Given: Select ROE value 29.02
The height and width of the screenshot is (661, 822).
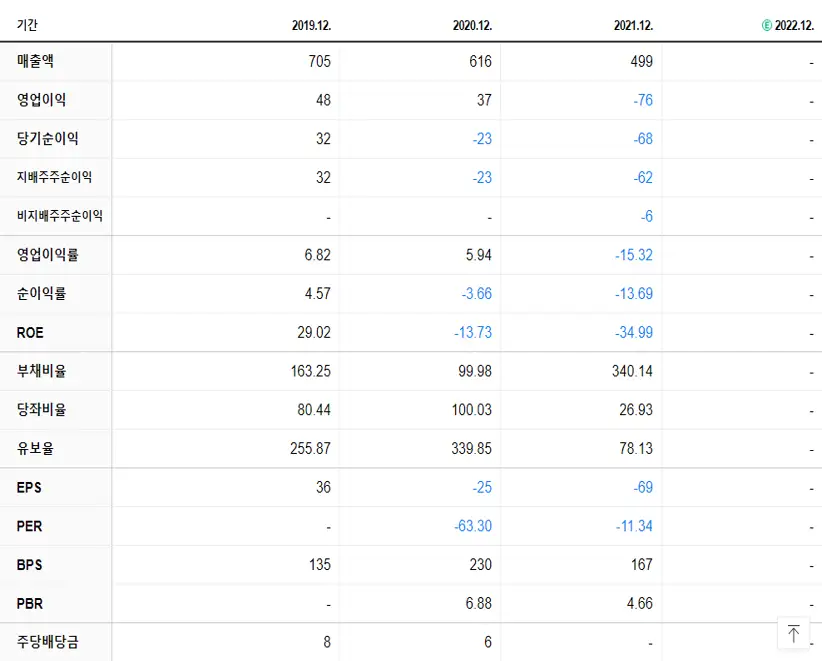Looking at the screenshot, I should 314,332.
